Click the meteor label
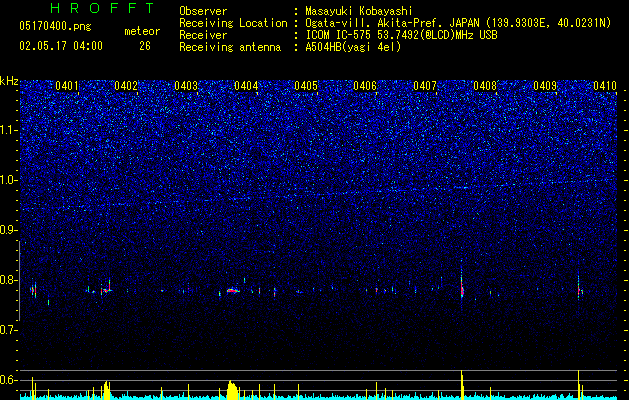 [142, 31]
